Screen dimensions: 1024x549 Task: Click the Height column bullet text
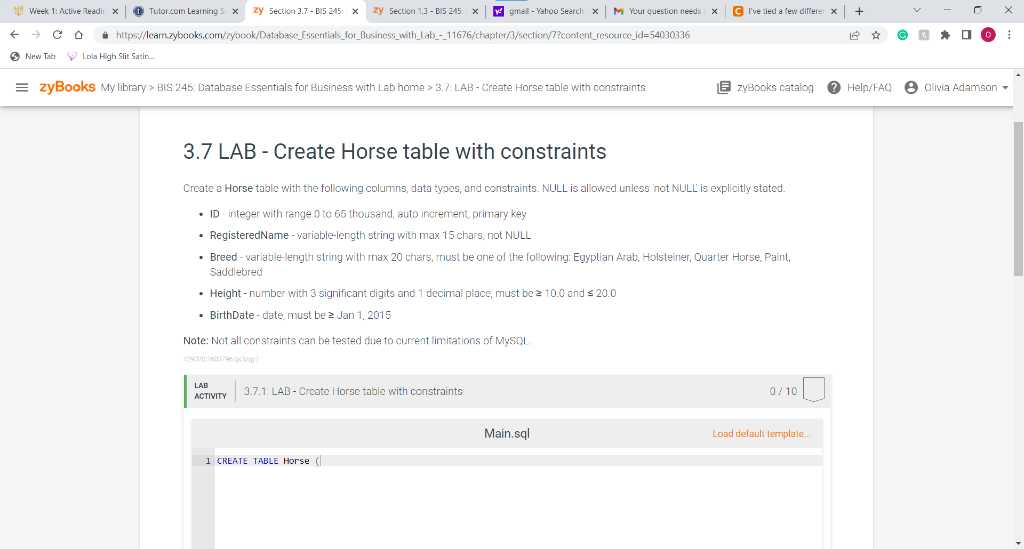click(x=413, y=293)
